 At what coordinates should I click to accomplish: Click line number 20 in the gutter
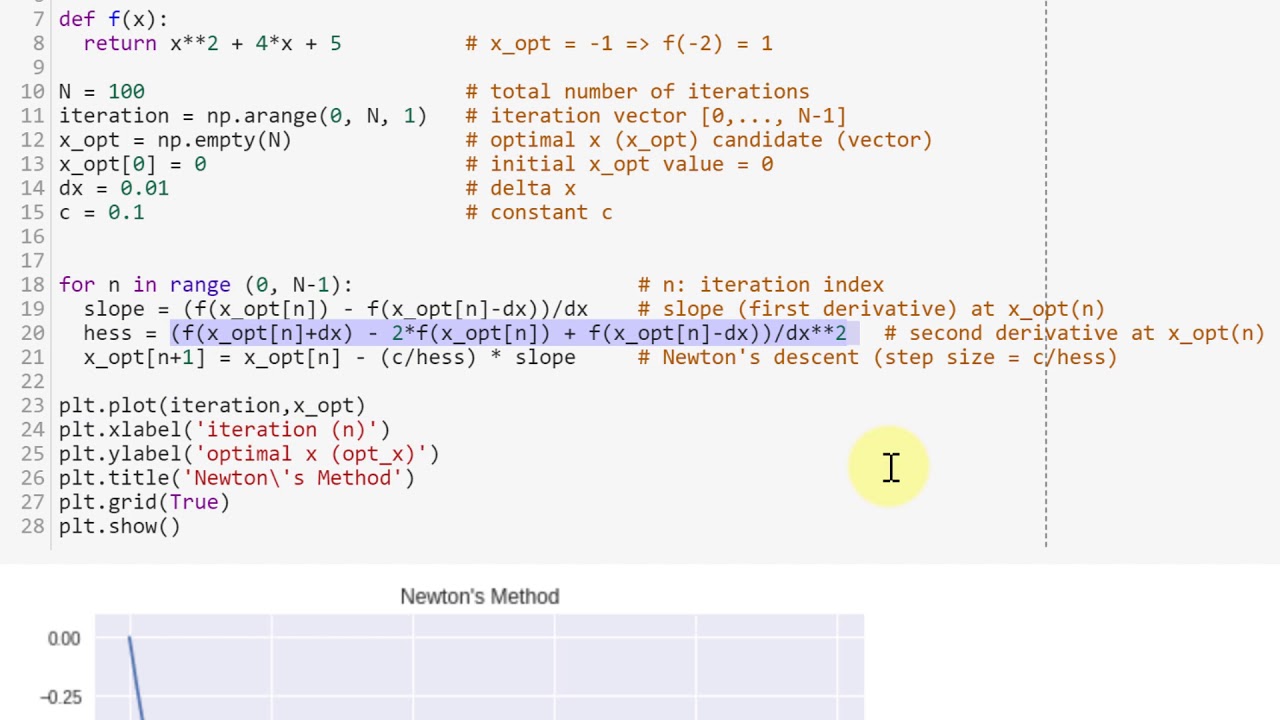point(32,332)
